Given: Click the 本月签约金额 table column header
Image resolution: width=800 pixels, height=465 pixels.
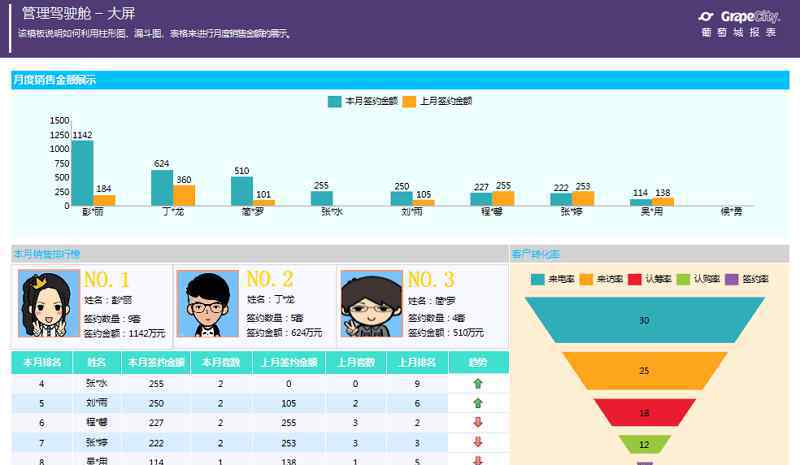Looking at the screenshot, I should click(154, 362).
